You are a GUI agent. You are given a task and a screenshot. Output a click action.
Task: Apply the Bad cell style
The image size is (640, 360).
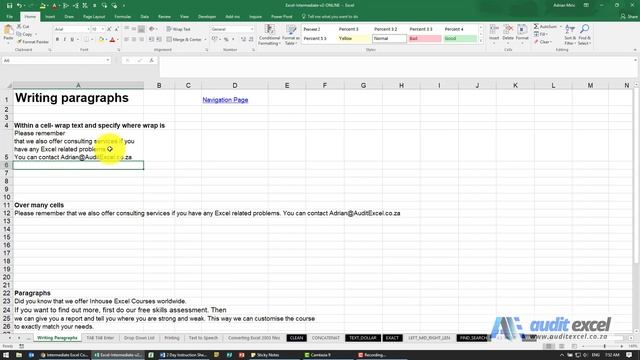click(424, 38)
